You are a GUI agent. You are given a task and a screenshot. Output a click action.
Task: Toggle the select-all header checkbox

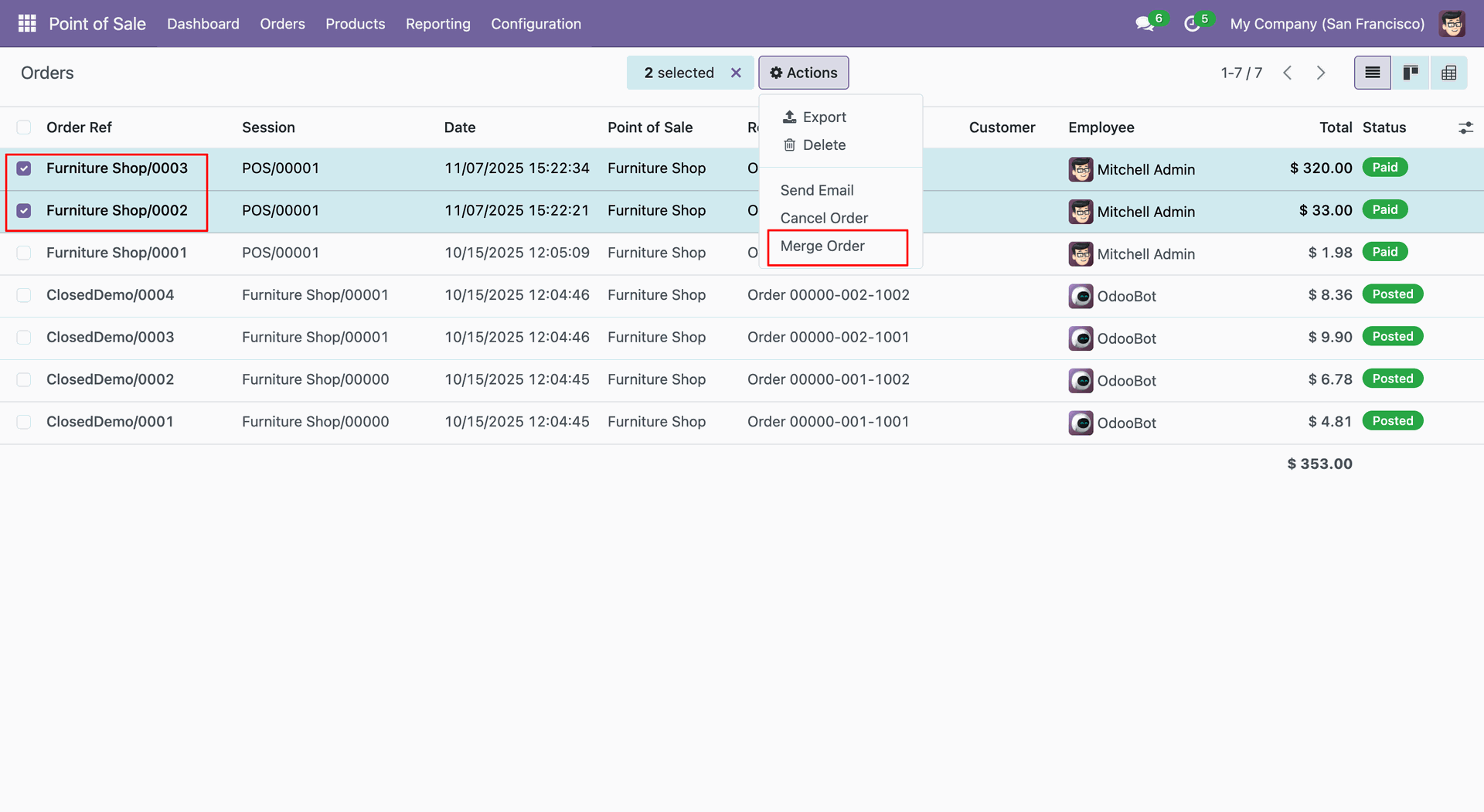coord(24,127)
